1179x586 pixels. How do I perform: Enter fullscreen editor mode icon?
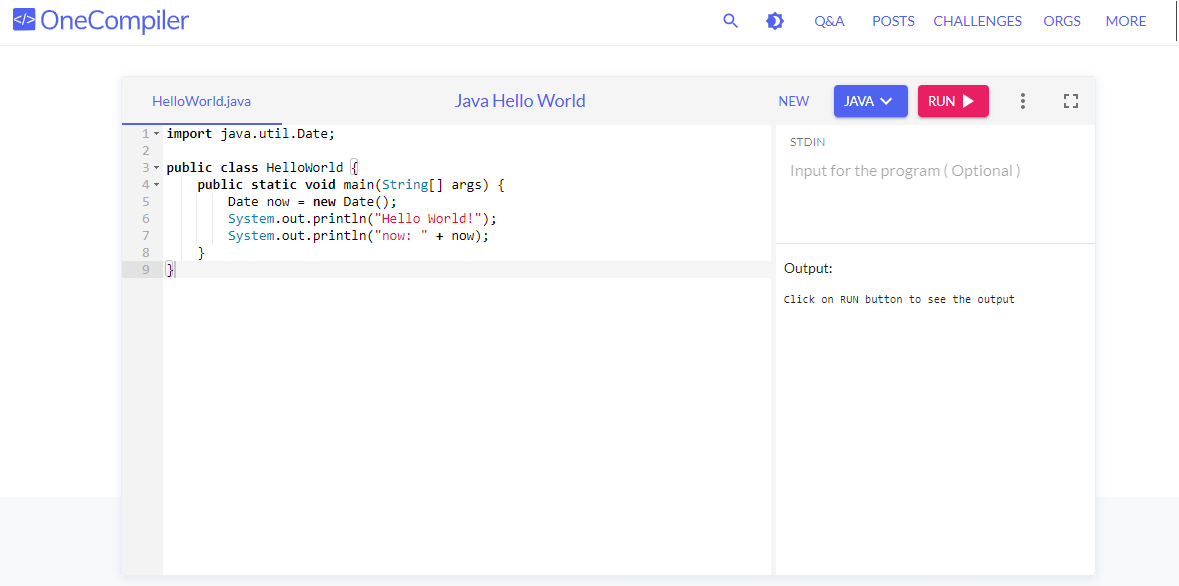tap(1071, 101)
